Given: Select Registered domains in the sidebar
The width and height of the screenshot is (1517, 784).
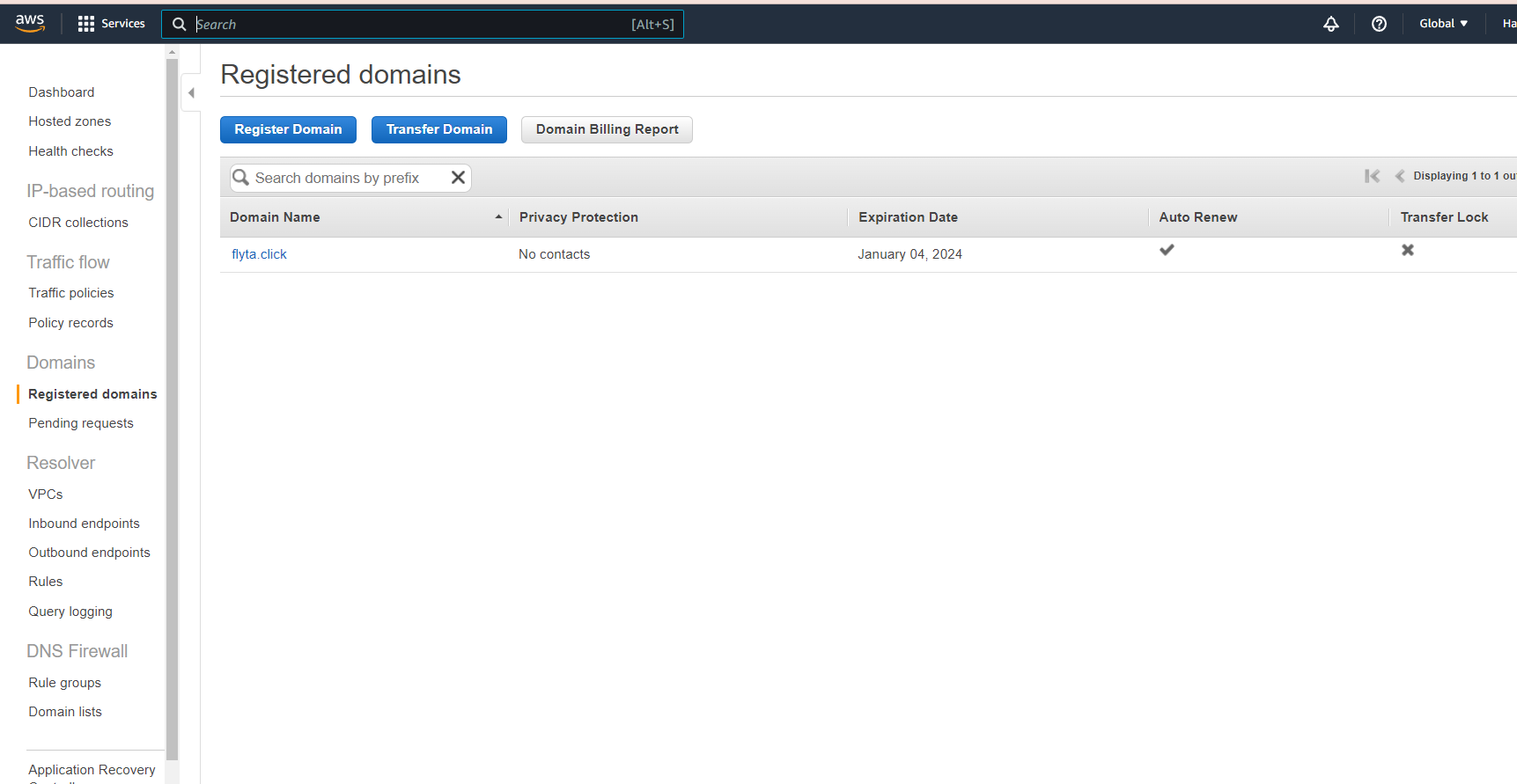Looking at the screenshot, I should [x=92, y=394].
